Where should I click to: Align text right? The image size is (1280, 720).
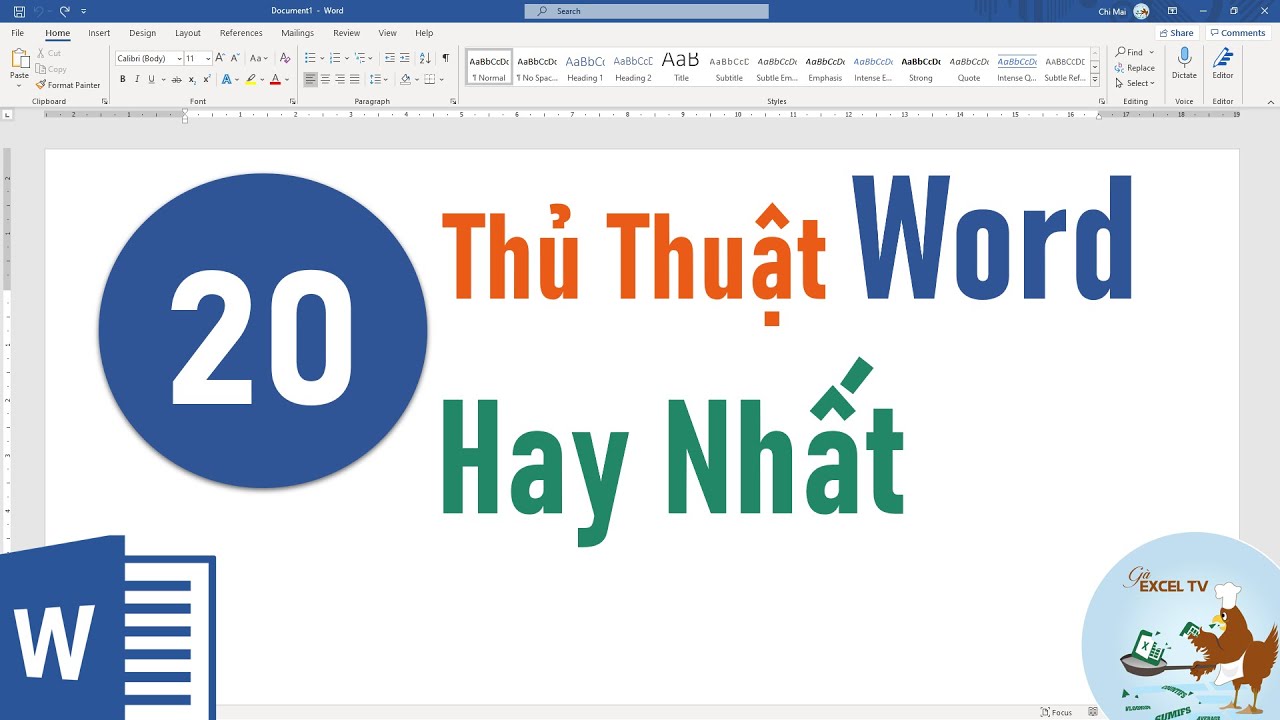click(340, 79)
